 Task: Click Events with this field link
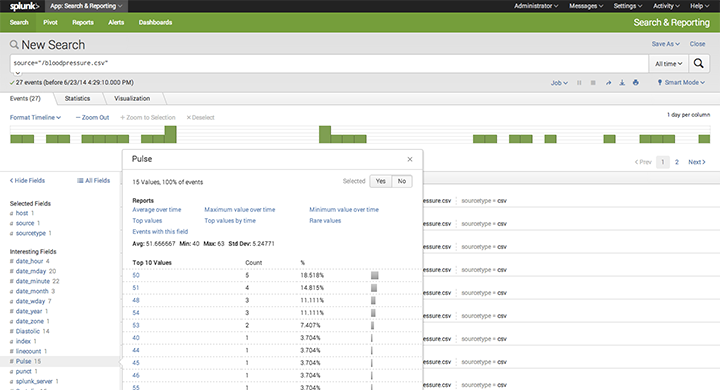160,232
